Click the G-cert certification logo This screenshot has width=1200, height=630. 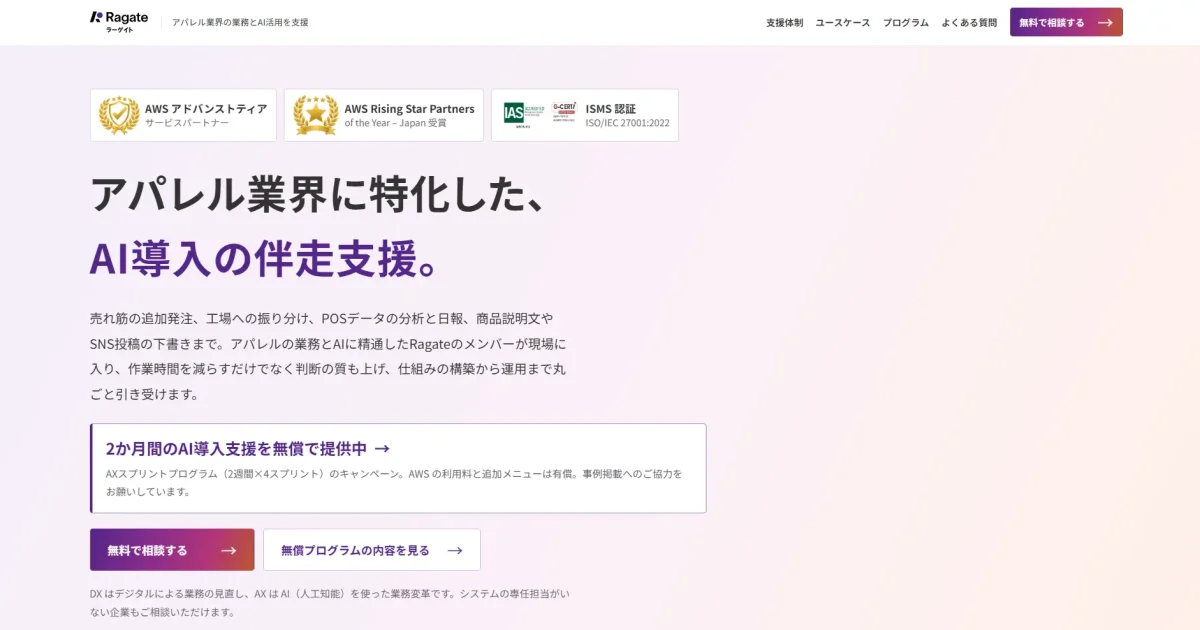(564, 111)
